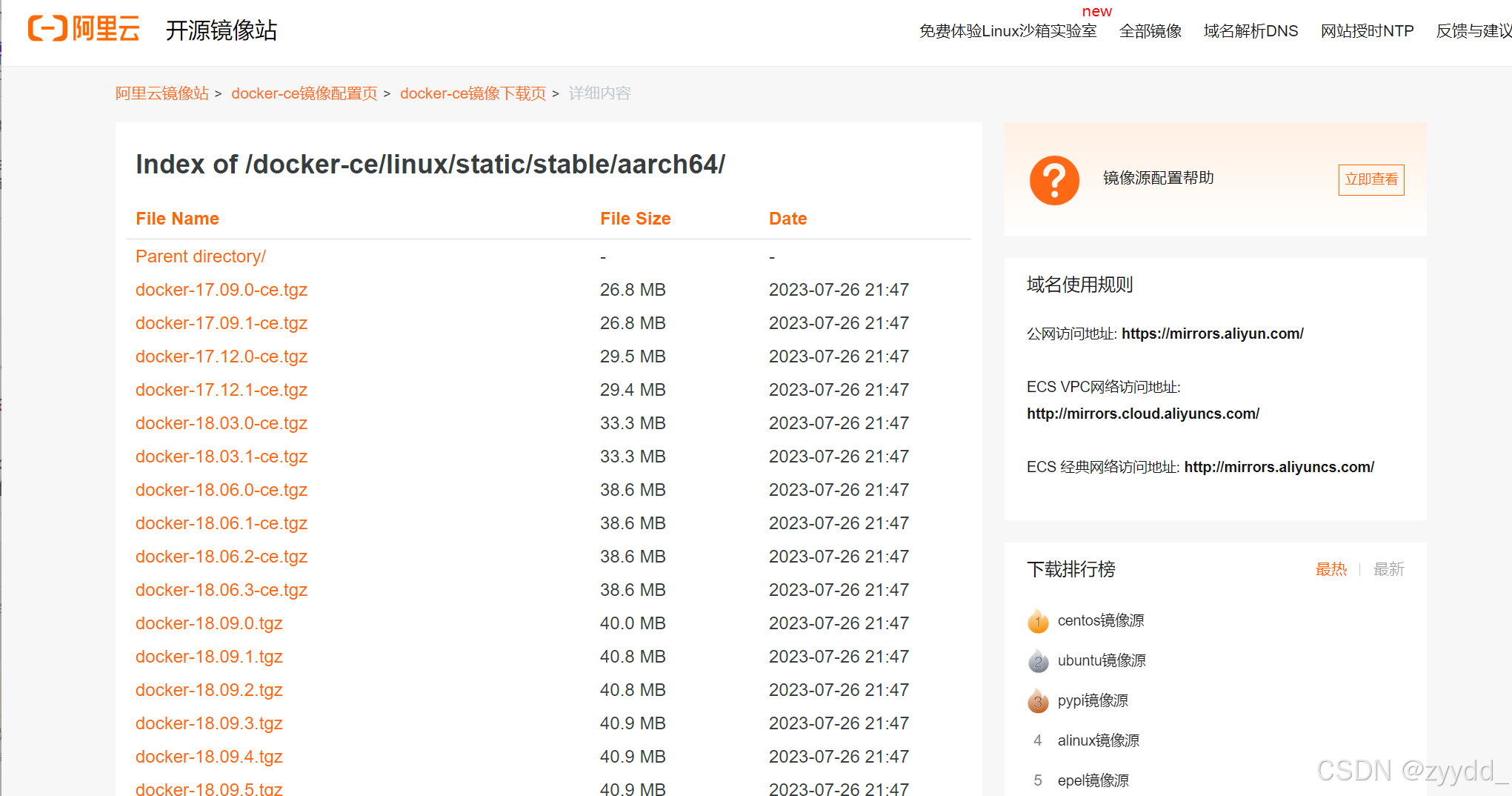Open the ubuntu镜像源 ranking entry
Viewport: 1512px width, 796px height.
pyautogui.click(x=1101, y=660)
